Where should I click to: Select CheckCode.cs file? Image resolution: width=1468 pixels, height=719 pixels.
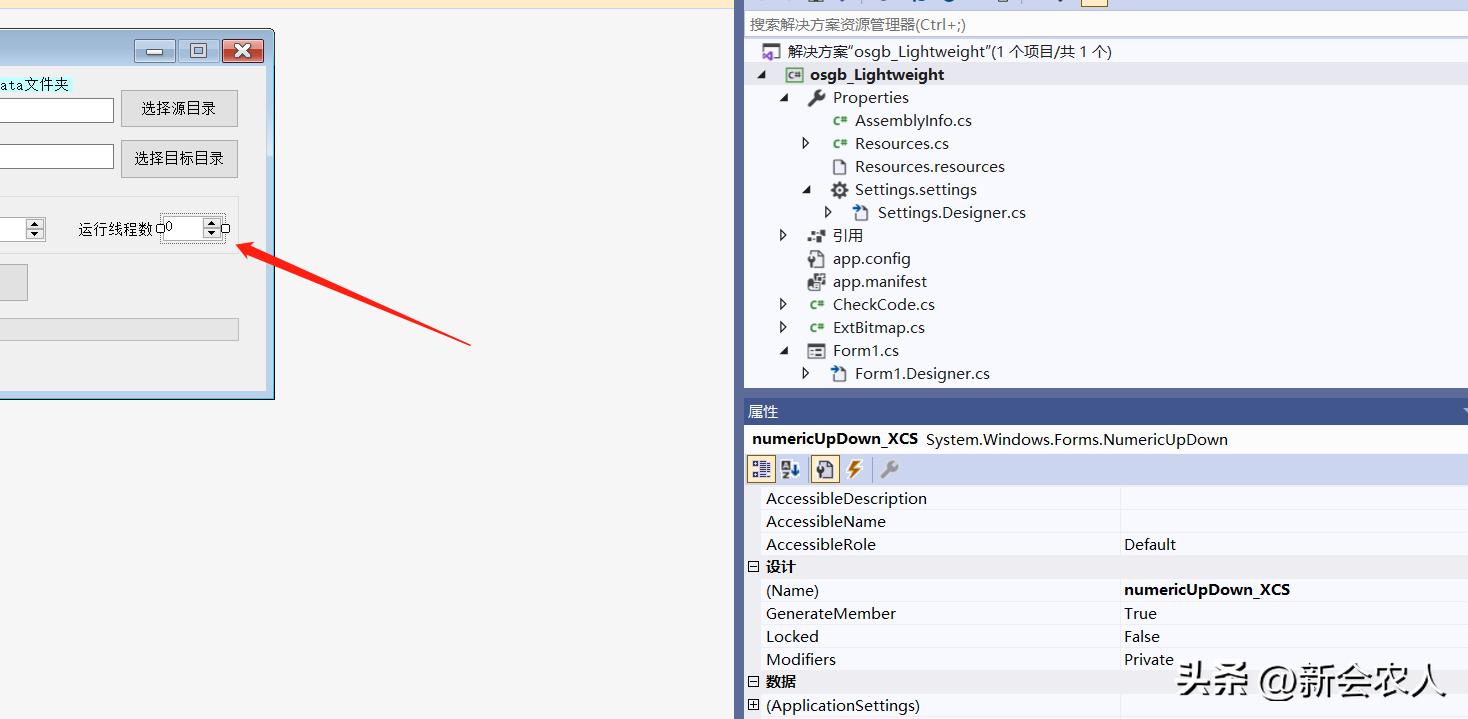884,304
